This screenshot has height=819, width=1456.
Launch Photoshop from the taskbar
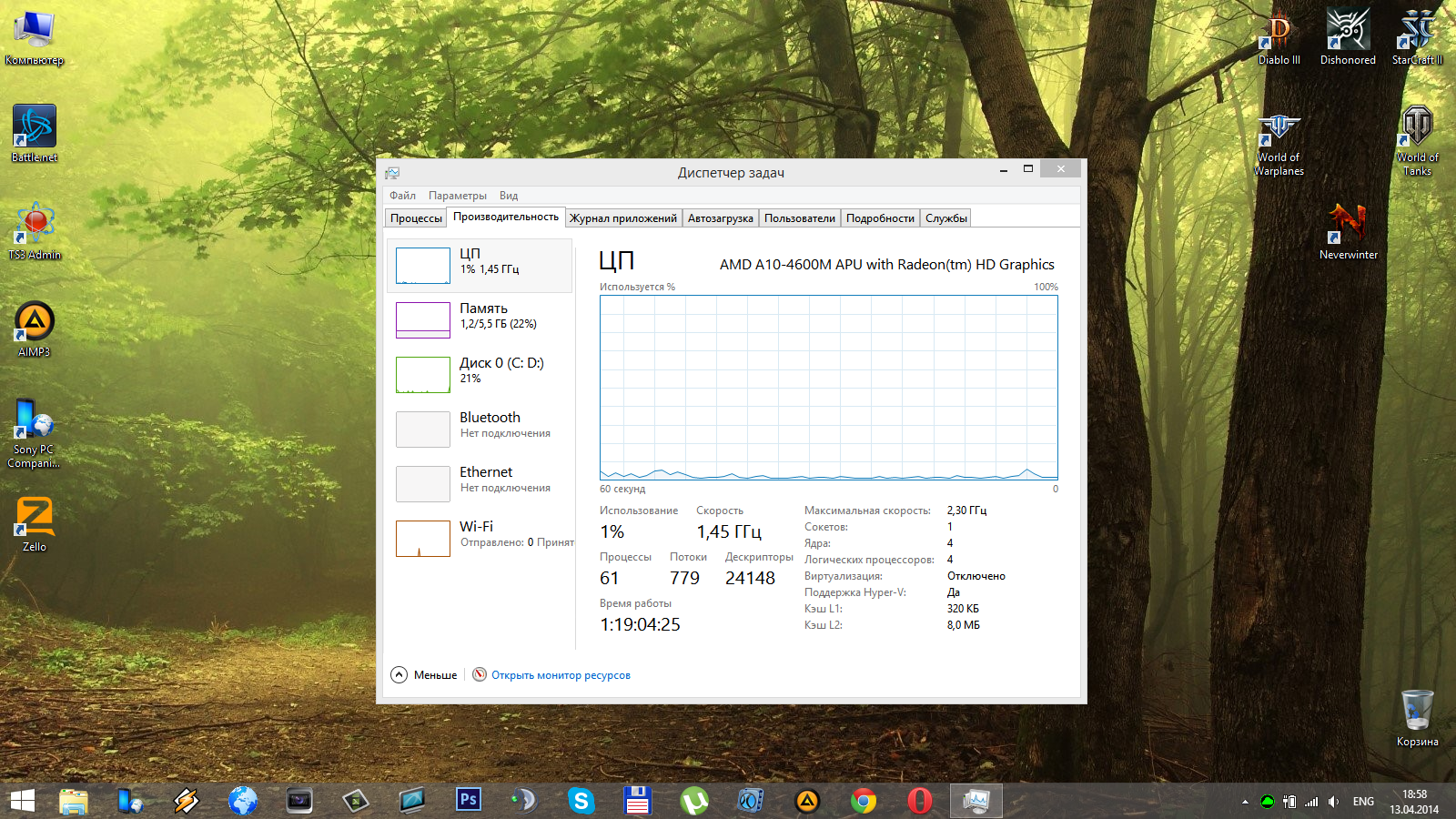[468, 800]
